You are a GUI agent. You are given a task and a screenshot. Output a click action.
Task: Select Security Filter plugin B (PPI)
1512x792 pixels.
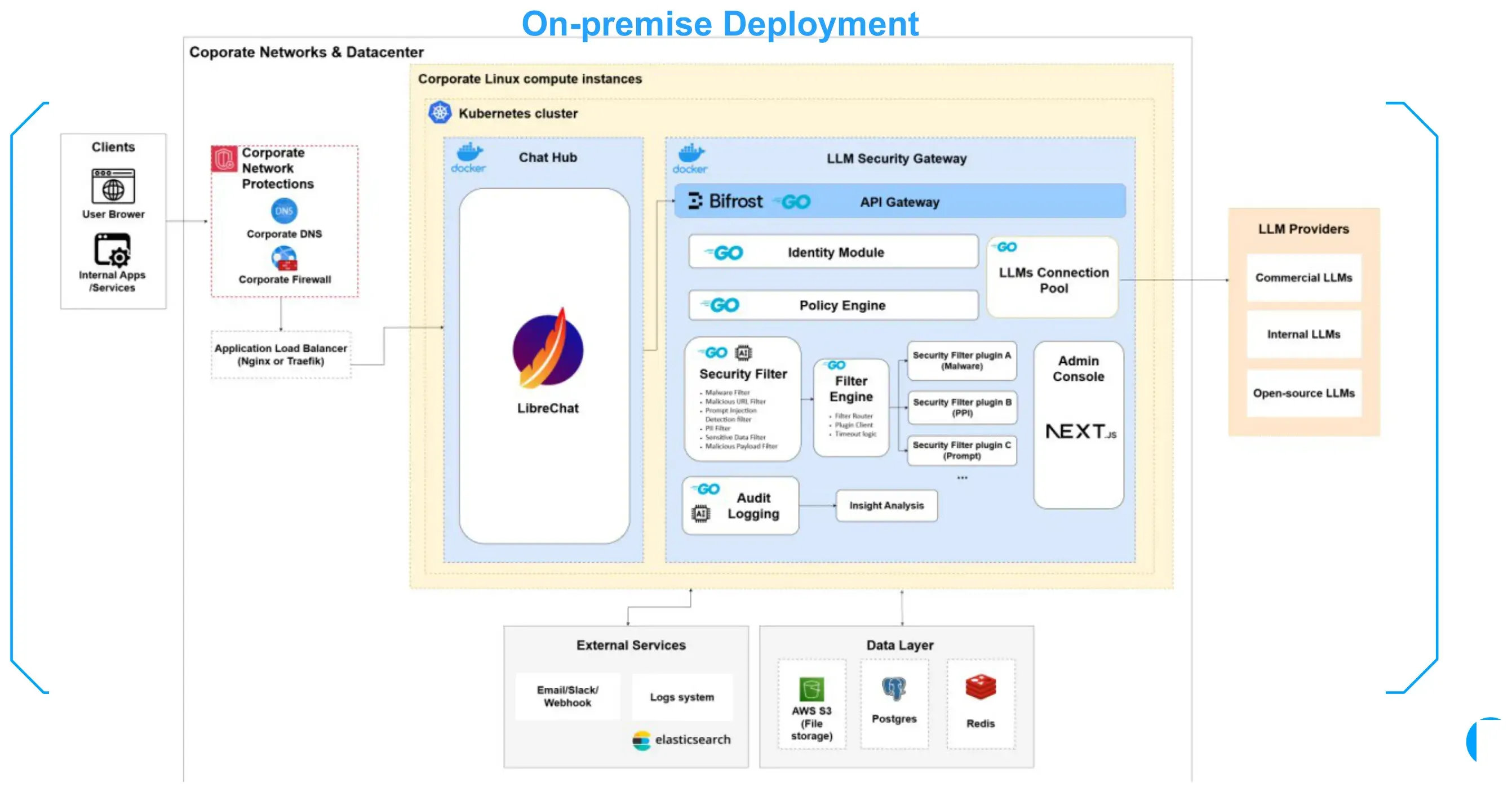(962, 407)
